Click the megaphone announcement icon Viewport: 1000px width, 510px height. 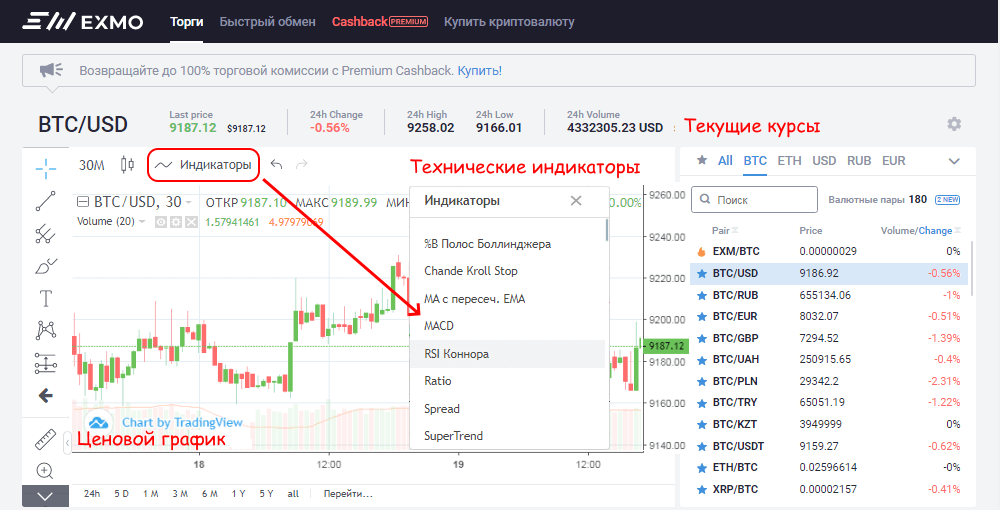[x=51, y=70]
